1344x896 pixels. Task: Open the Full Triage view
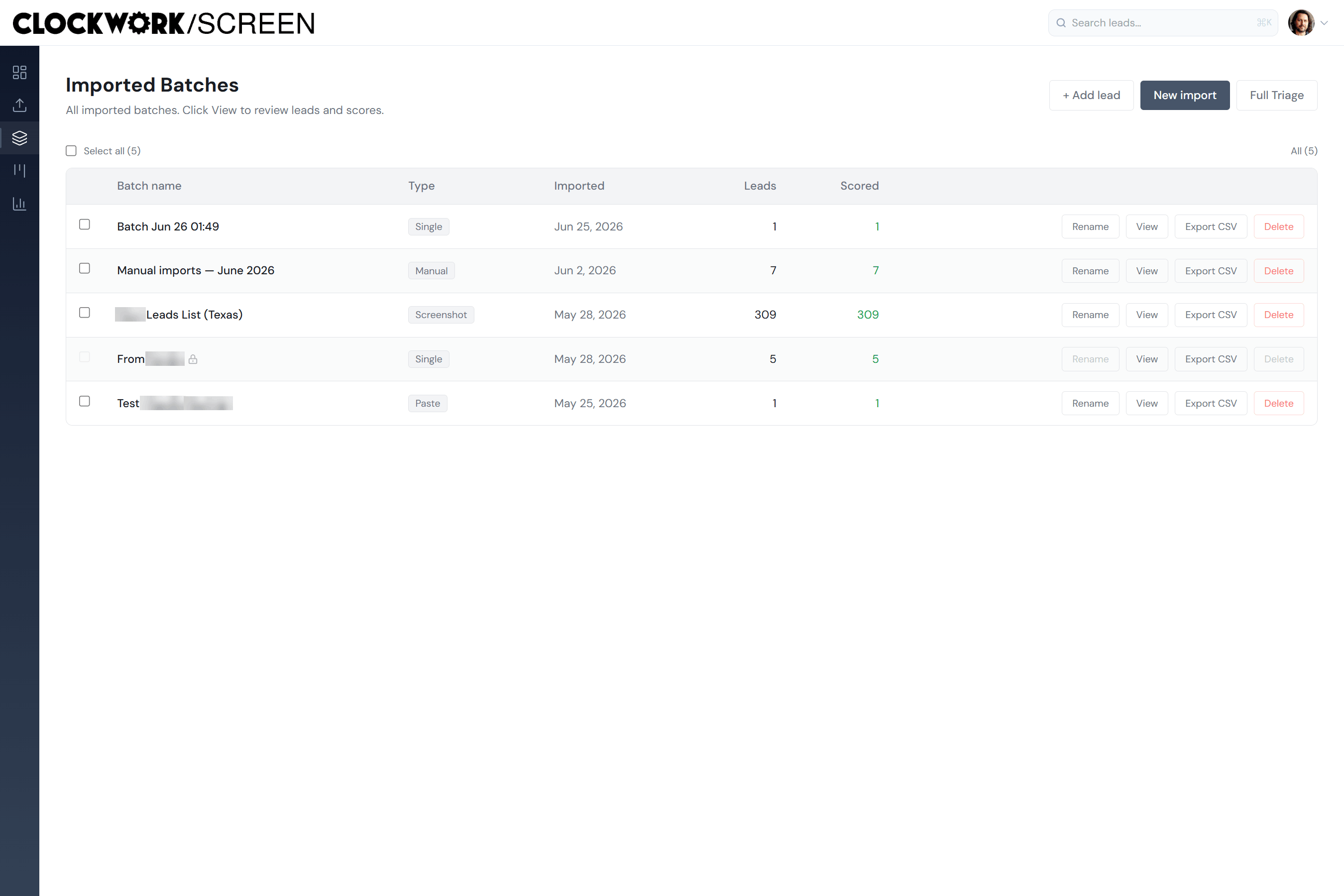[x=1277, y=96]
